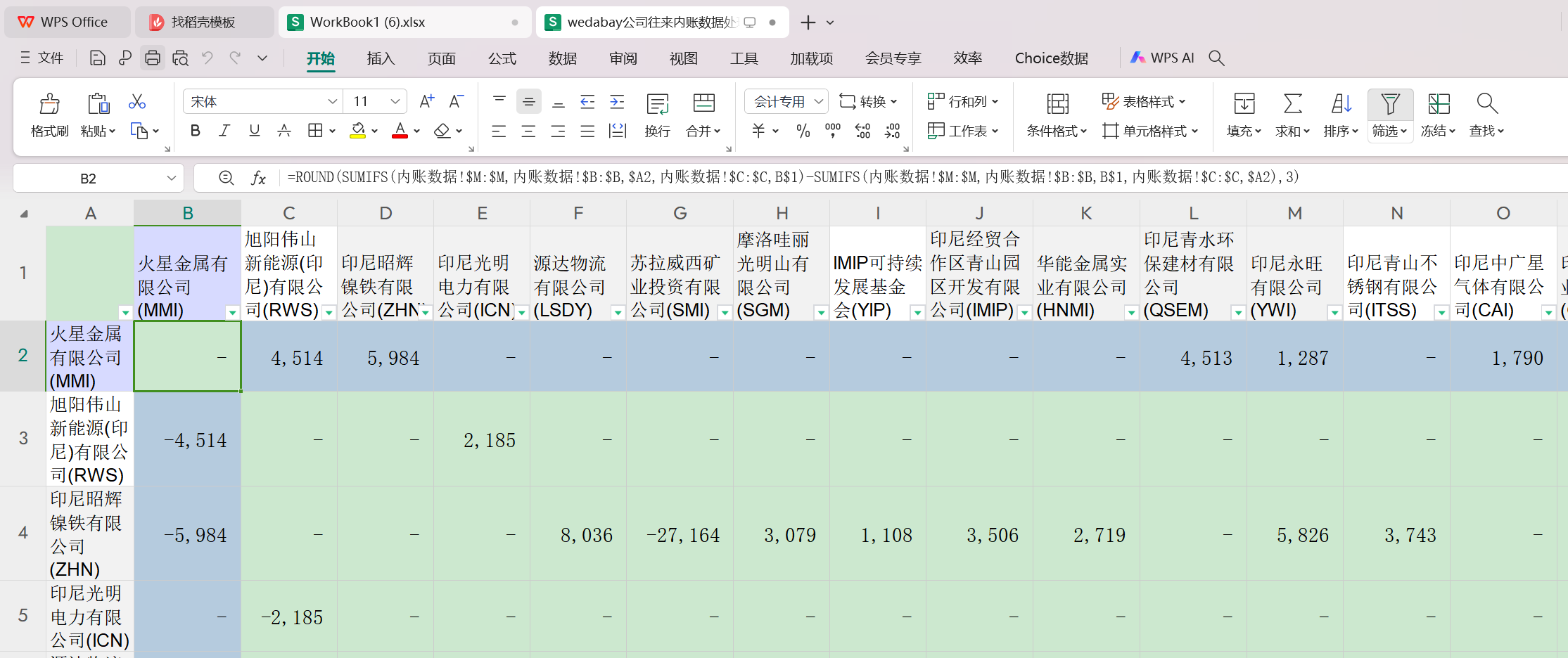The height and width of the screenshot is (658, 1568).
Task: Toggle Italic formatting
Action: [224, 131]
